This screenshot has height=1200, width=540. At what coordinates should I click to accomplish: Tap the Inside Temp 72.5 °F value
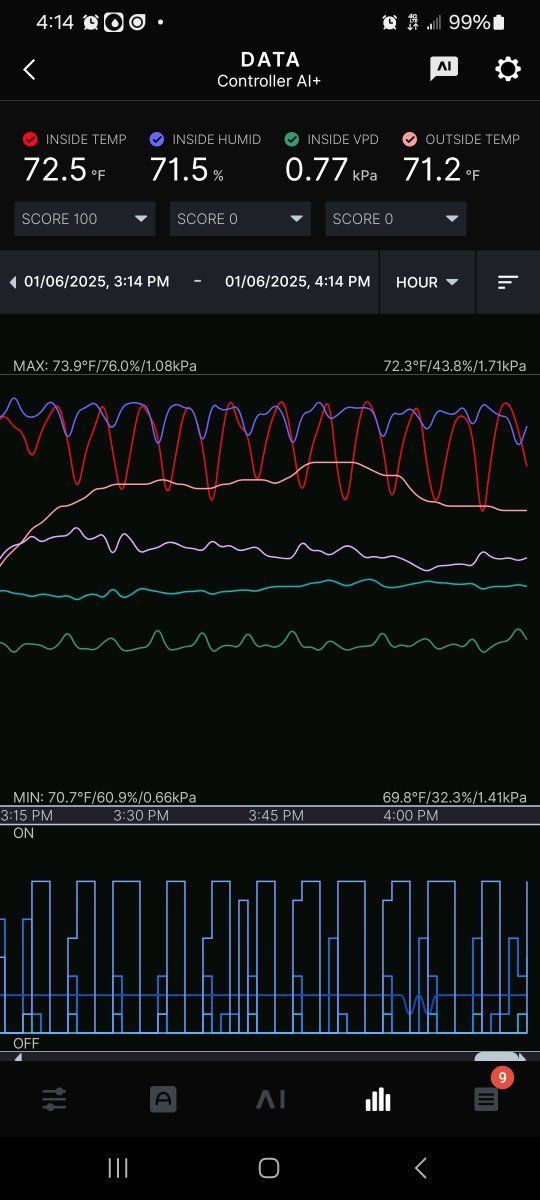64,170
